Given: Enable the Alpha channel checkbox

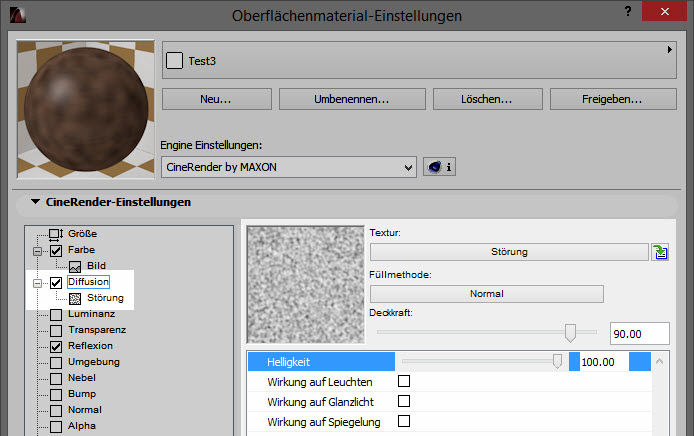Looking at the screenshot, I should pos(56,426).
